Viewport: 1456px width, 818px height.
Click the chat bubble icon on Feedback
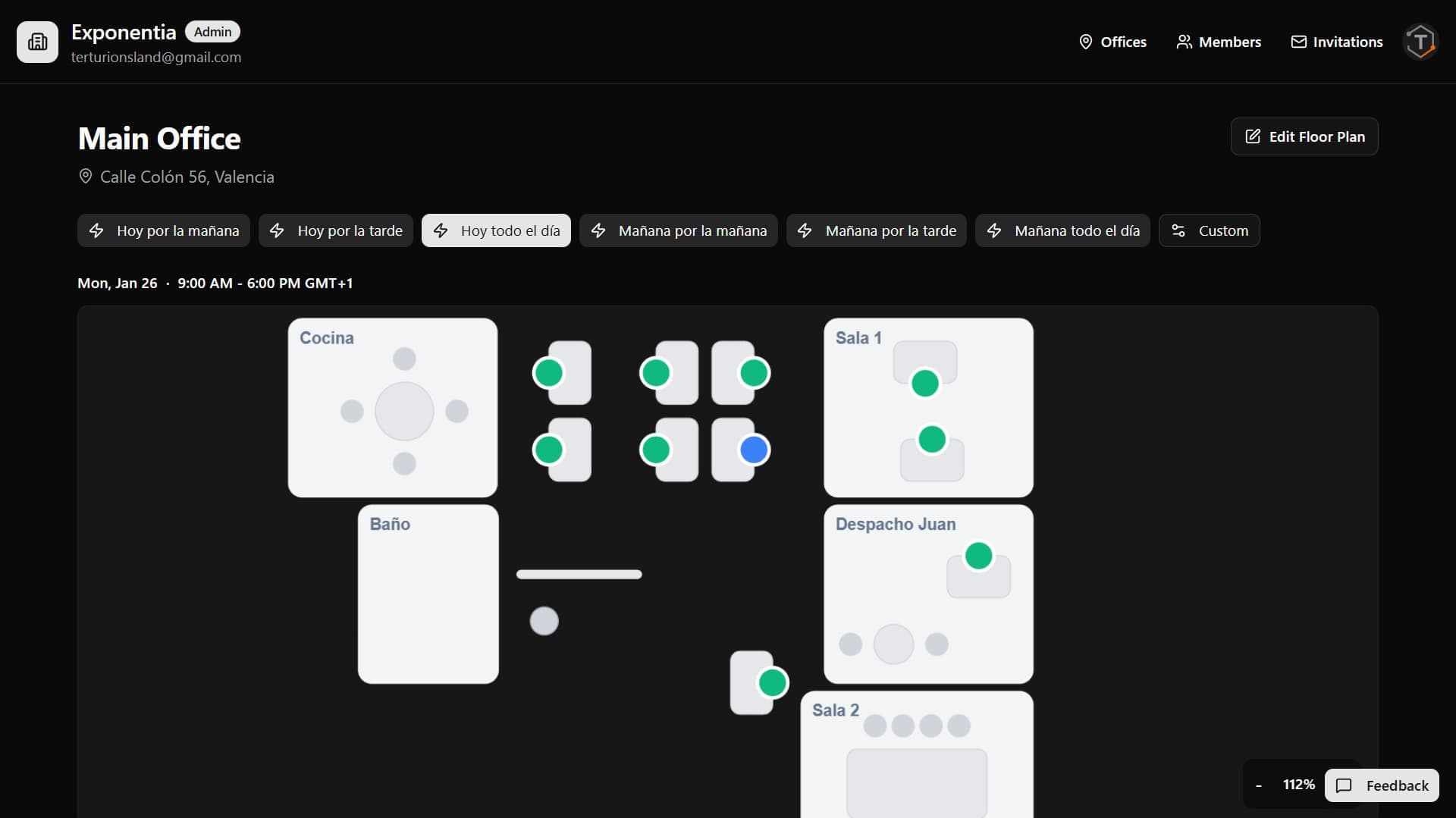coord(1344,785)
